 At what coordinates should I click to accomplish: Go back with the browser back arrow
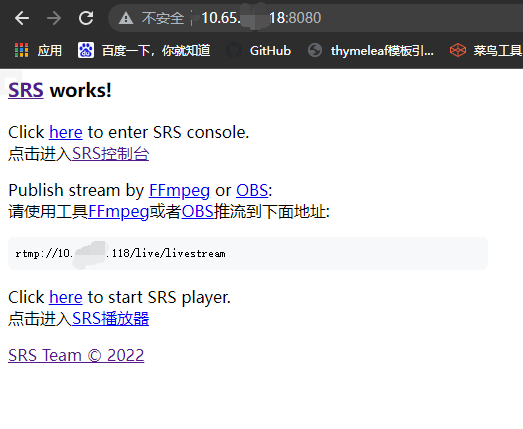tap(22, 18)
